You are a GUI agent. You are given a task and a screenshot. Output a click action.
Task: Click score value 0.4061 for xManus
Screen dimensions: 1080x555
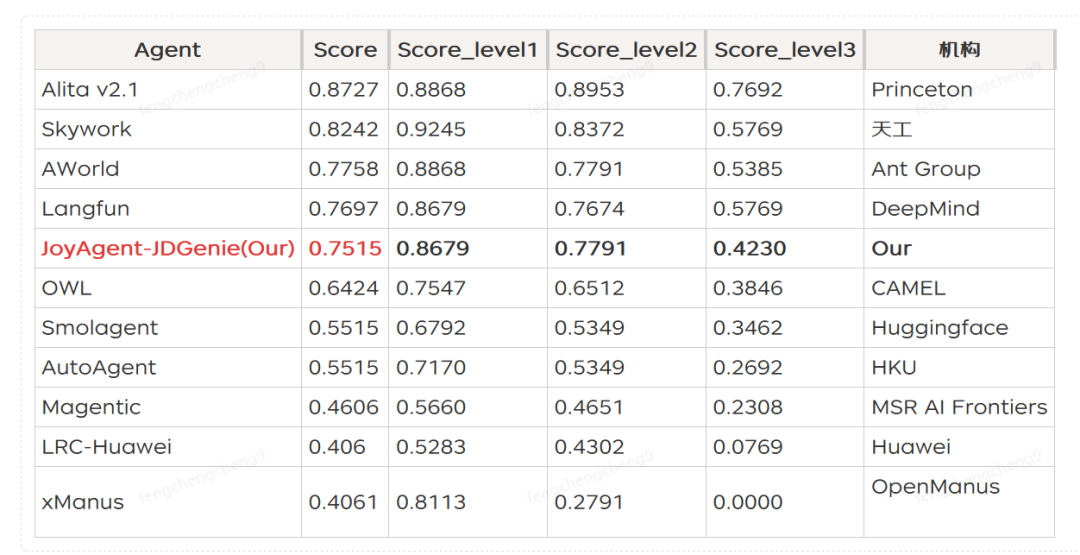(344, 503)
